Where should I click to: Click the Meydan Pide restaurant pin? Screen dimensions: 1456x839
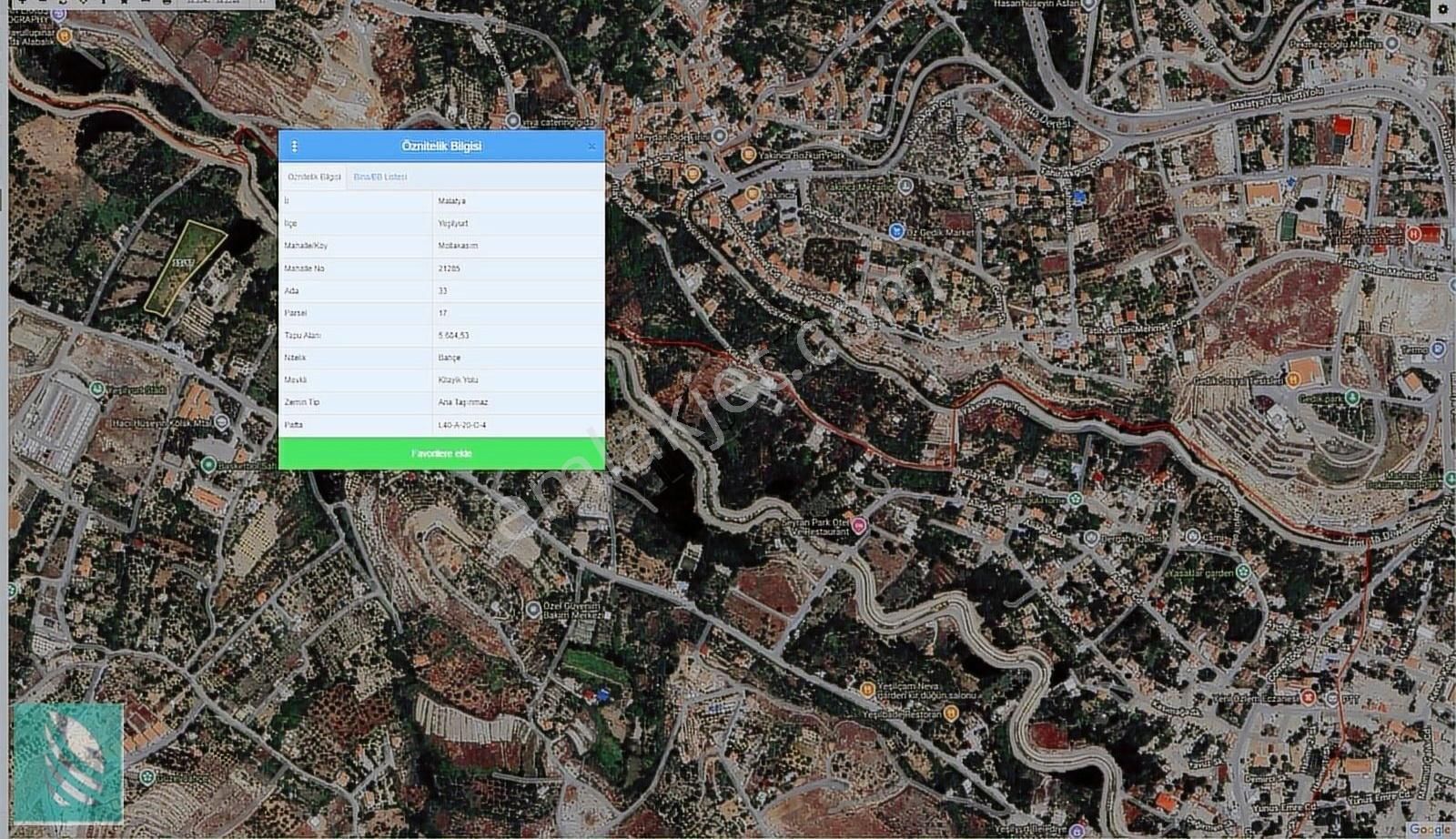pyautogui.click(x=719, y=136)
